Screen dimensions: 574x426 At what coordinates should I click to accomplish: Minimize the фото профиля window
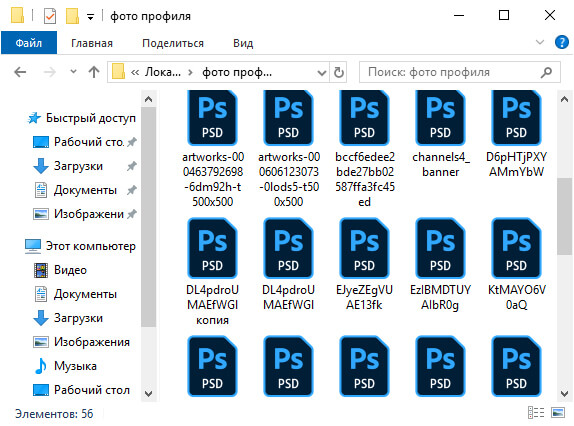(x=459, y=15)
